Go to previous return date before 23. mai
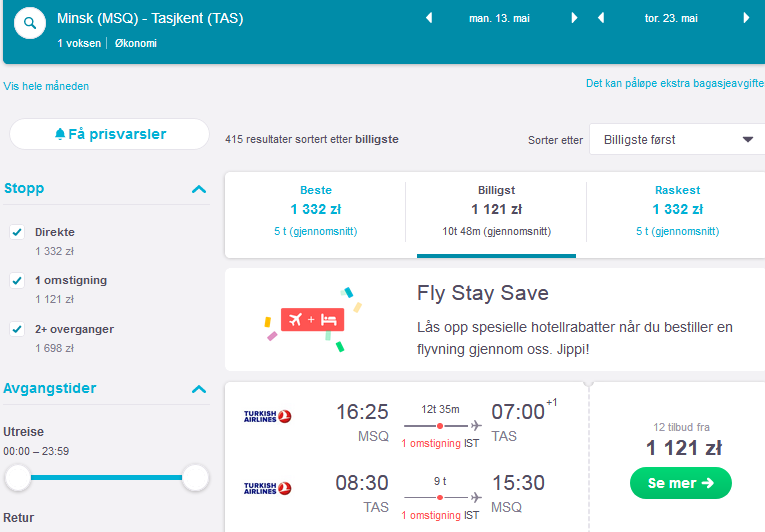The width and height of the screenshot is (765, 532). click(601, 18)
